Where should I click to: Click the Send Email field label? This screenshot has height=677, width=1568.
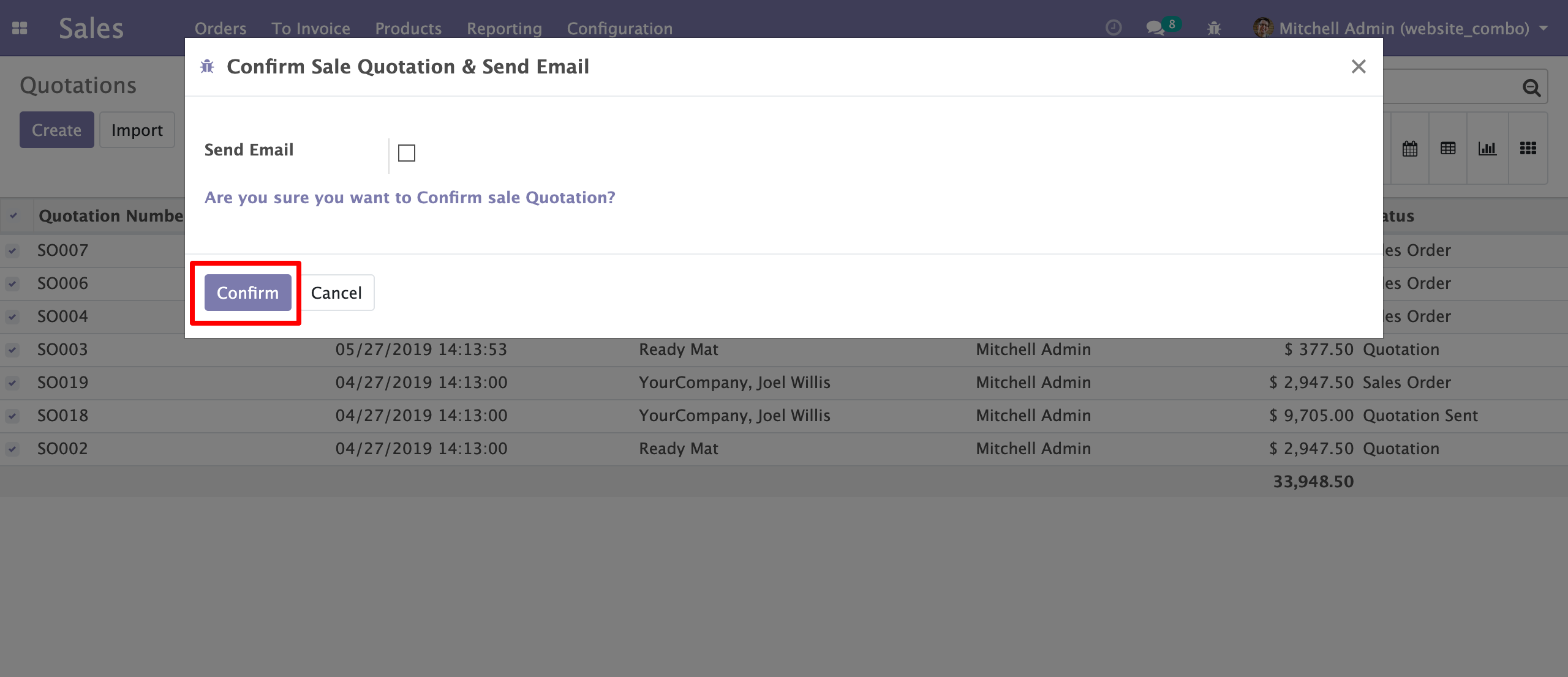point(249,150)
